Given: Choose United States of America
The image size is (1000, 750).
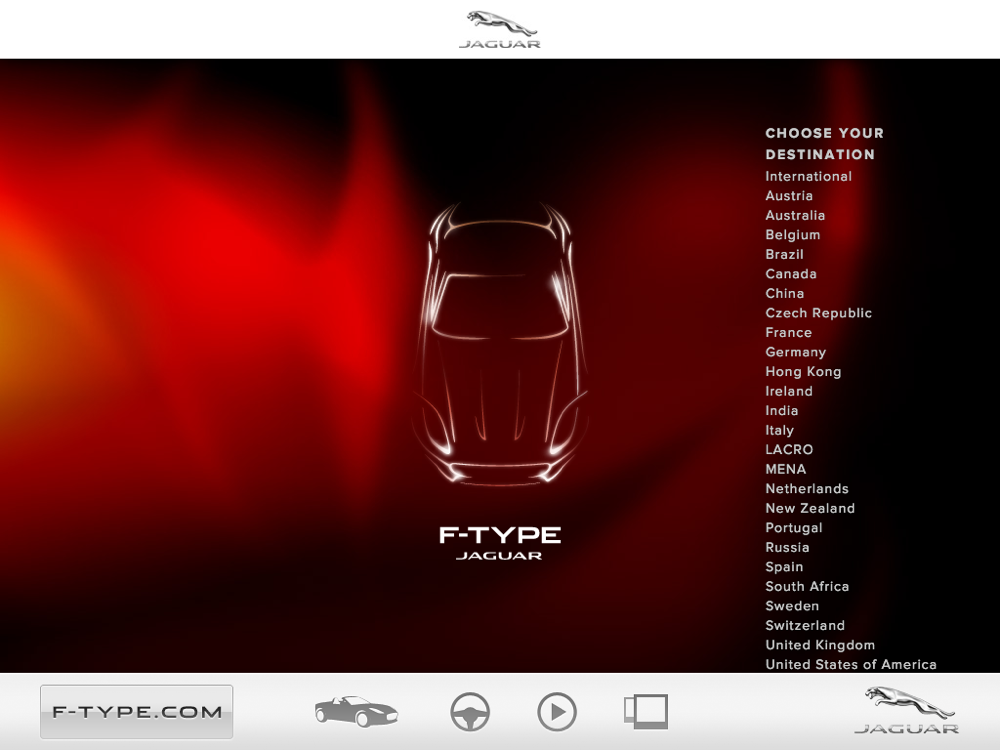Looking at the screenshot, I should coord(851,665).
